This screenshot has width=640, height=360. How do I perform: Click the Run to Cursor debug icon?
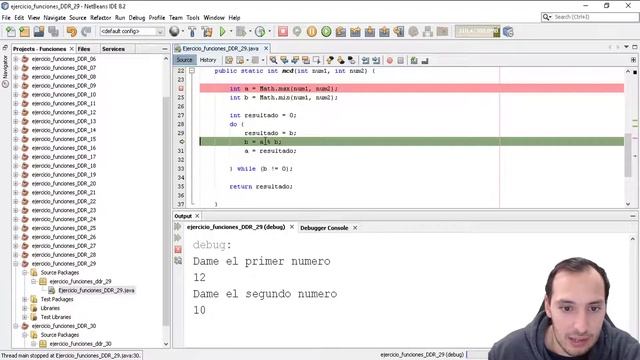pos(399,31)
